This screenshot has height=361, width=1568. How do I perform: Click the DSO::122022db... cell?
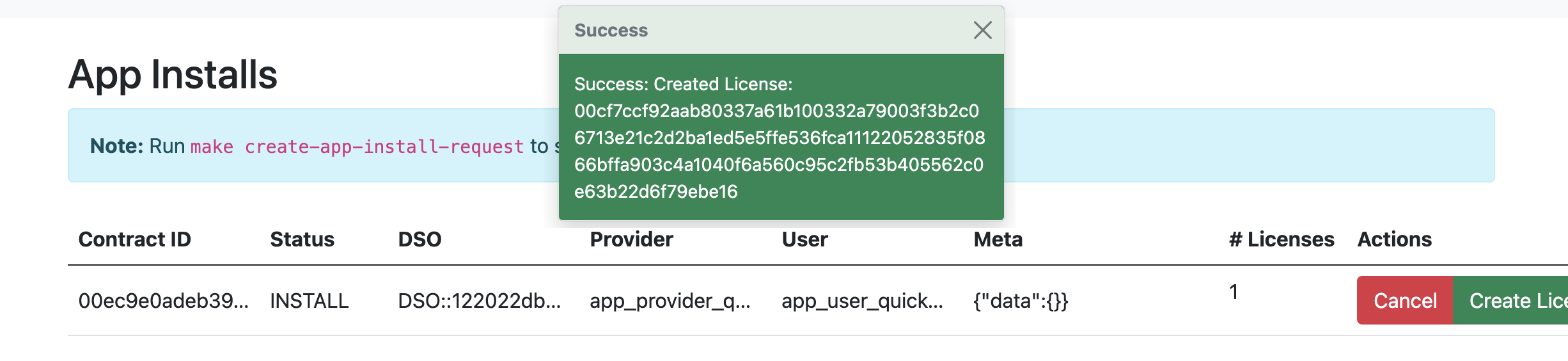pos(479,301)
